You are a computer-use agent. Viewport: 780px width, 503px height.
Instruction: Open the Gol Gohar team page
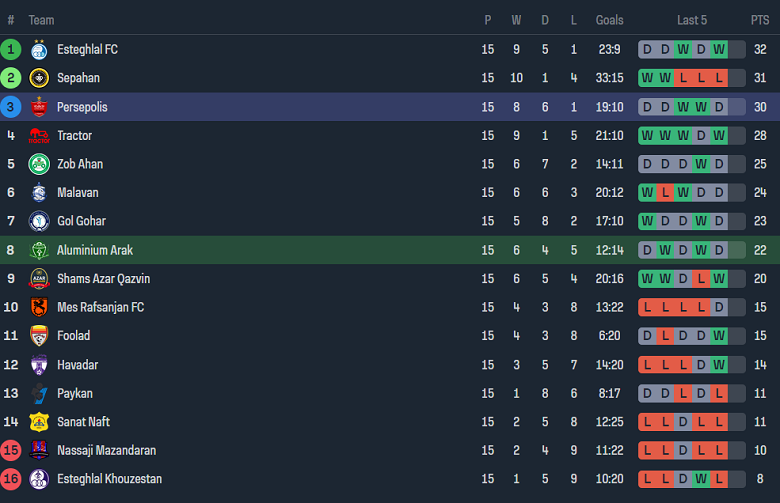click(81, 221)
